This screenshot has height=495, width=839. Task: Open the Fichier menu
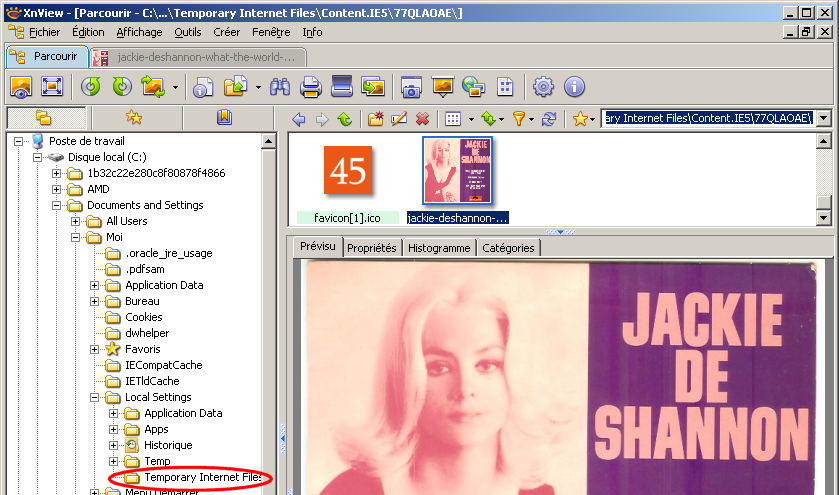pyautogui.click(x=44, y=33)
